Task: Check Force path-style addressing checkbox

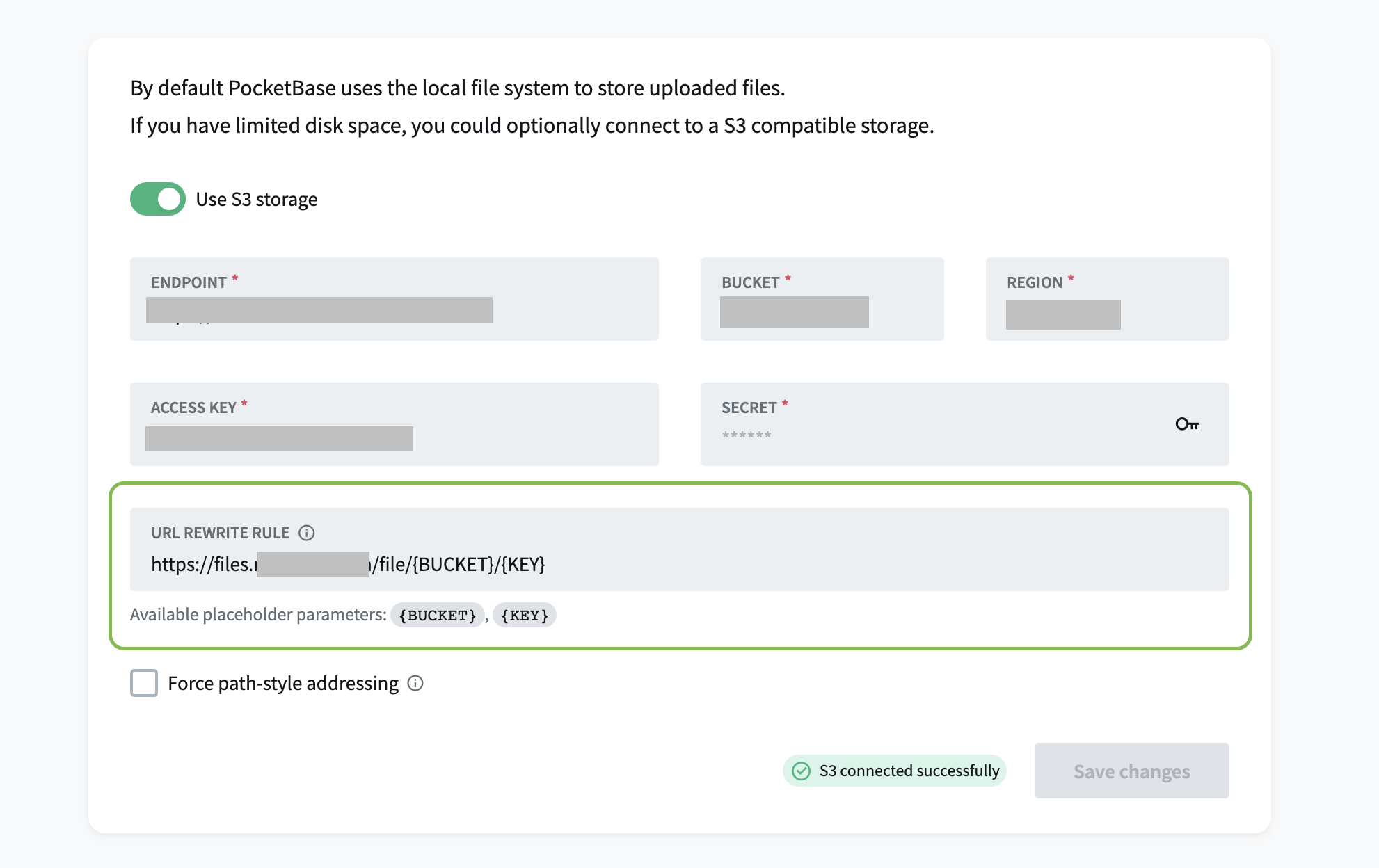Action: 144,683
